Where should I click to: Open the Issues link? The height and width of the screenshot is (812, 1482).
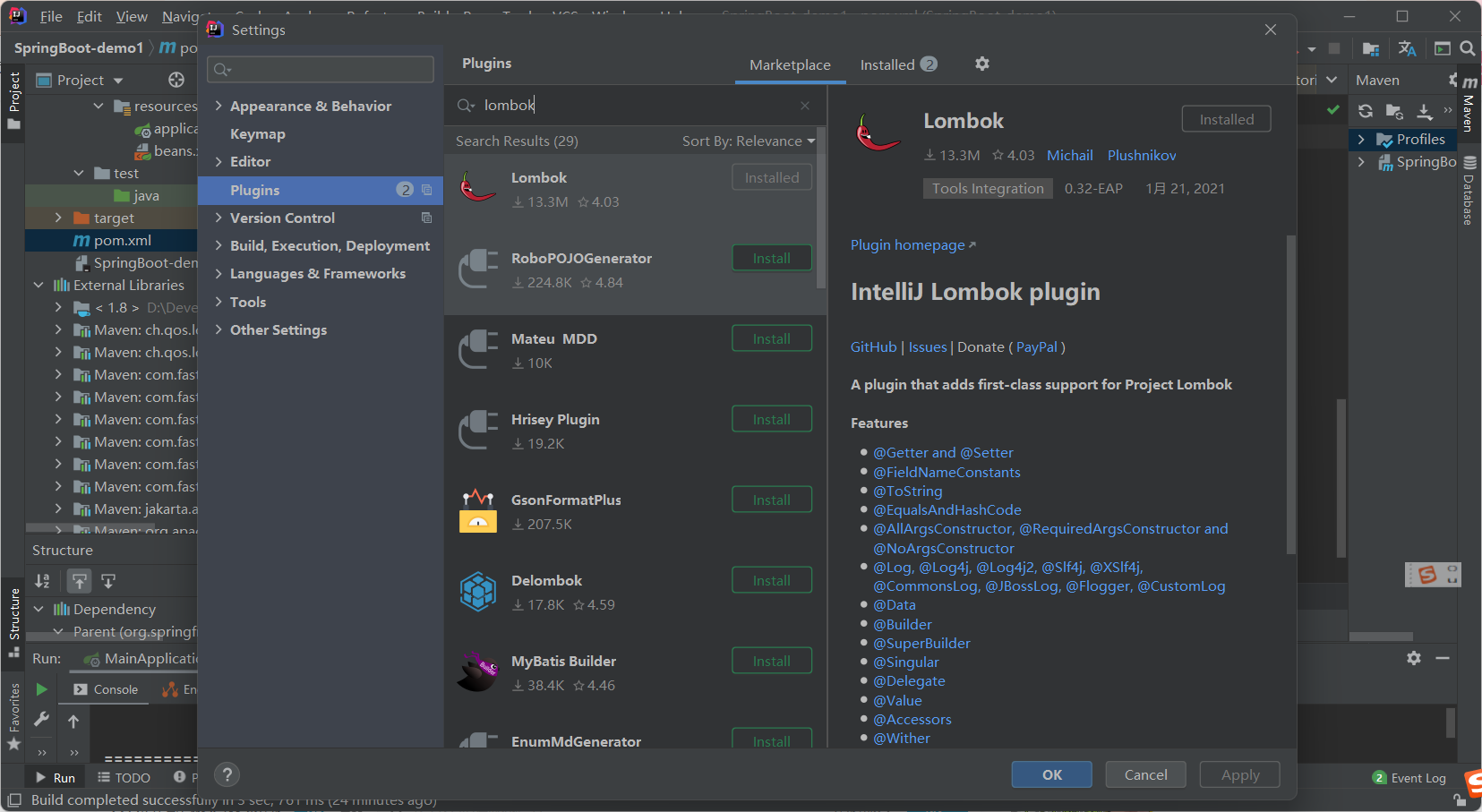[x=928, y=346]
